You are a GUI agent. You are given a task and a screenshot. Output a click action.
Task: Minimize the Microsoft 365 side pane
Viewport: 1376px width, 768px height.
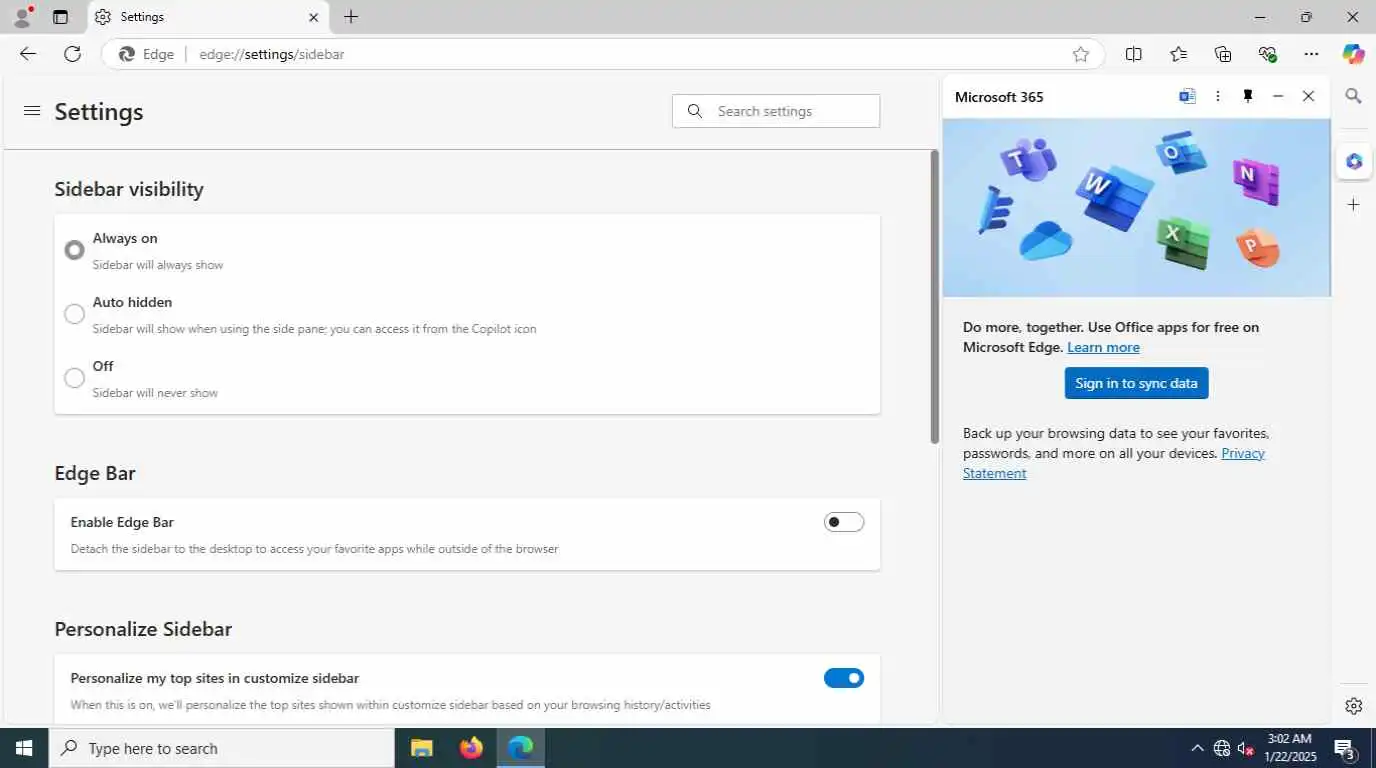coord(1278,96)
